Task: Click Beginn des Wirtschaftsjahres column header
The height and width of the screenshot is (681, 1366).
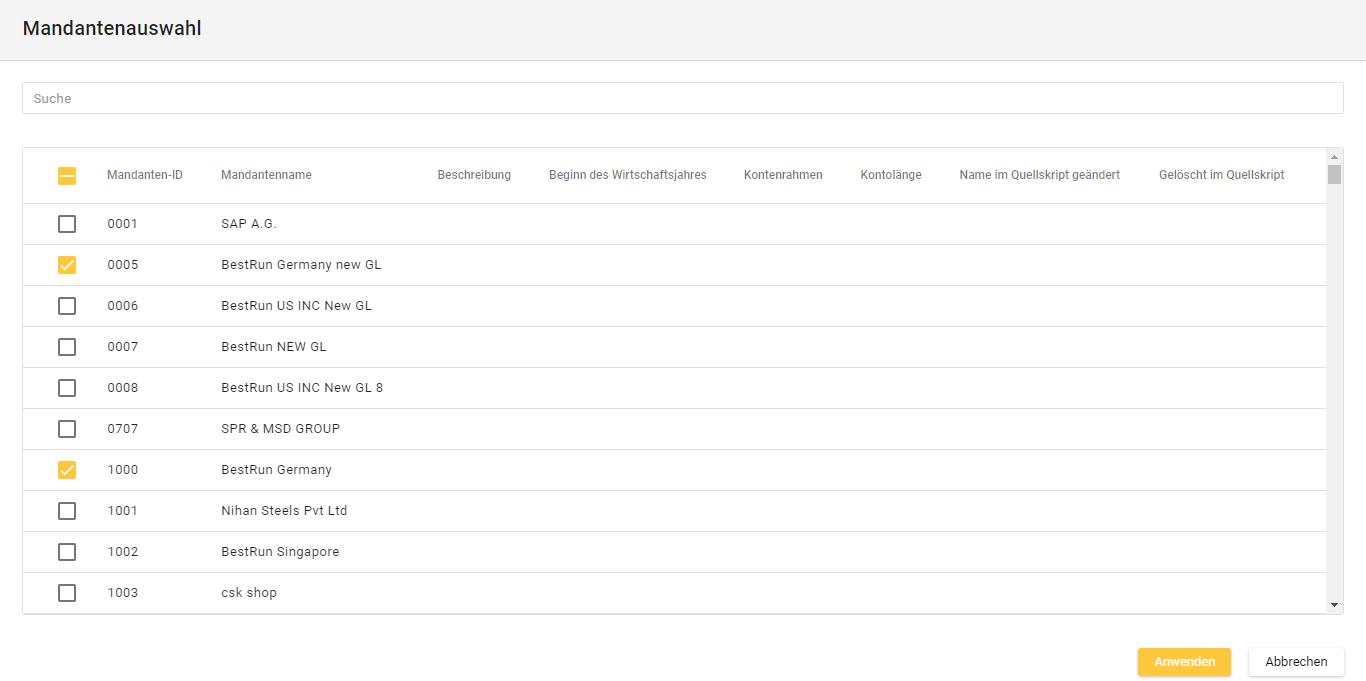Action: 627,175
